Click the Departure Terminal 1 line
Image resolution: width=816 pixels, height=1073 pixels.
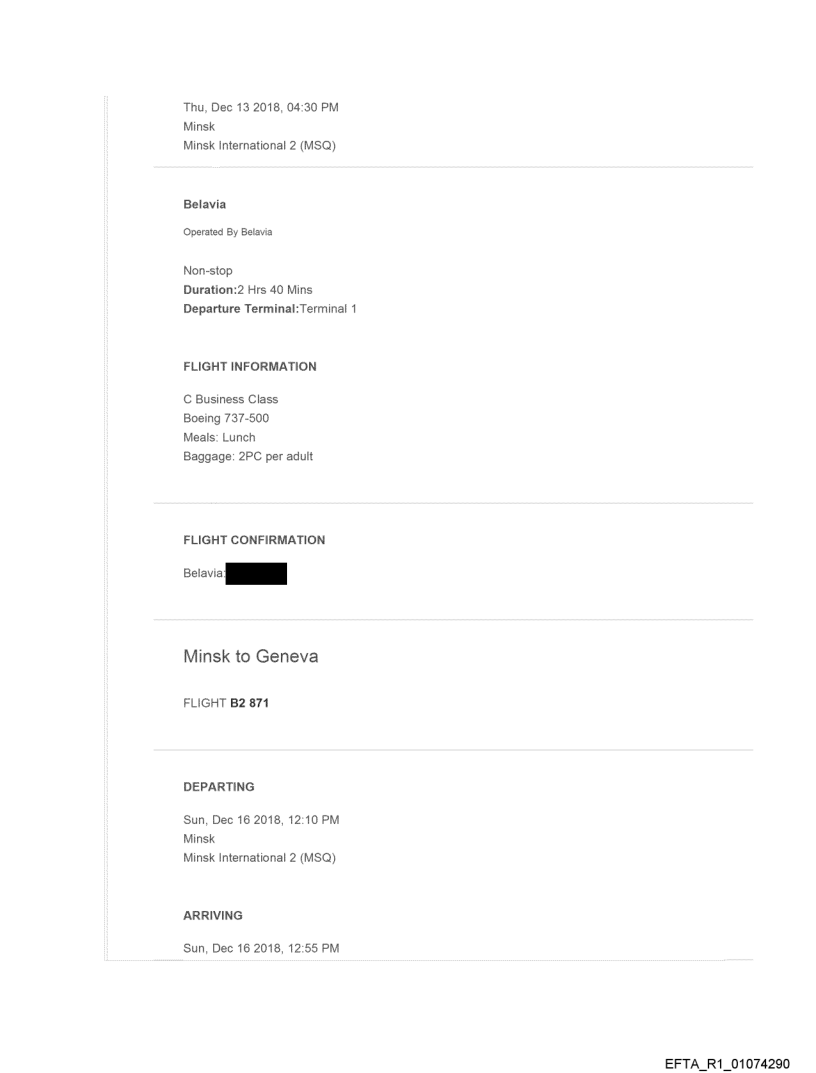coord(269,309)
